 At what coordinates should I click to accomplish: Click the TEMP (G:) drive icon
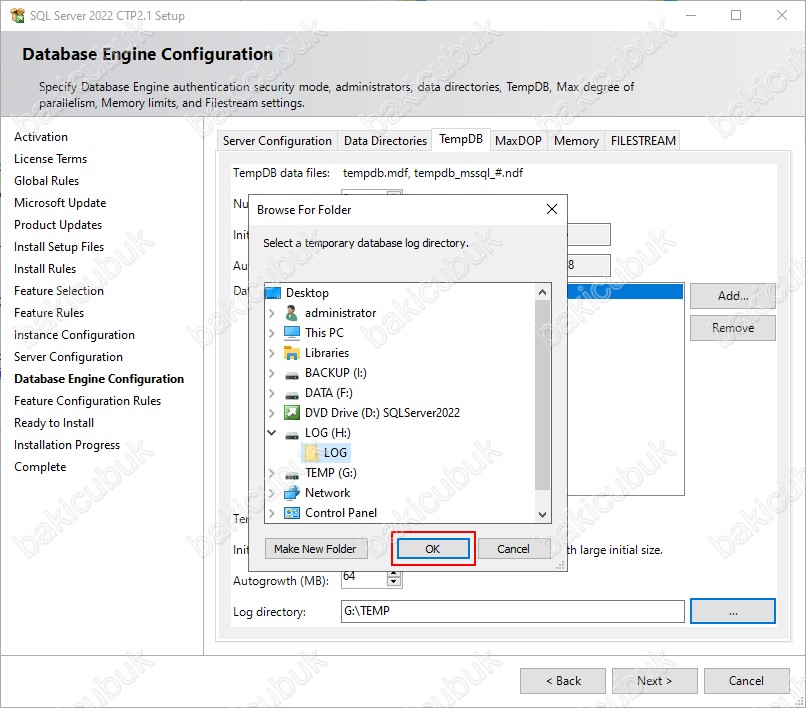pos(292,475)
